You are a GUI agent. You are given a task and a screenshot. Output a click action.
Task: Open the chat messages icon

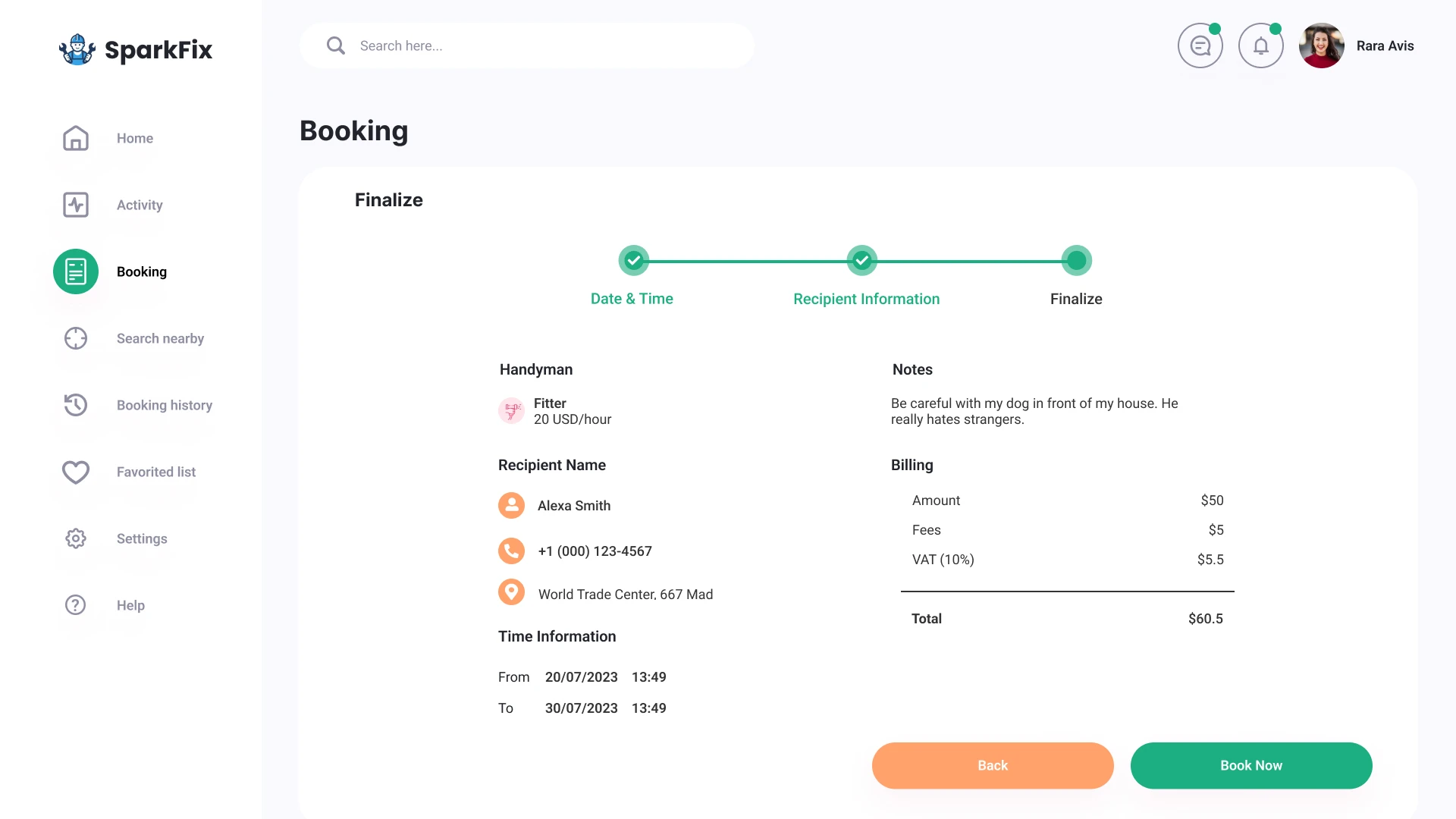(1200, 46)
